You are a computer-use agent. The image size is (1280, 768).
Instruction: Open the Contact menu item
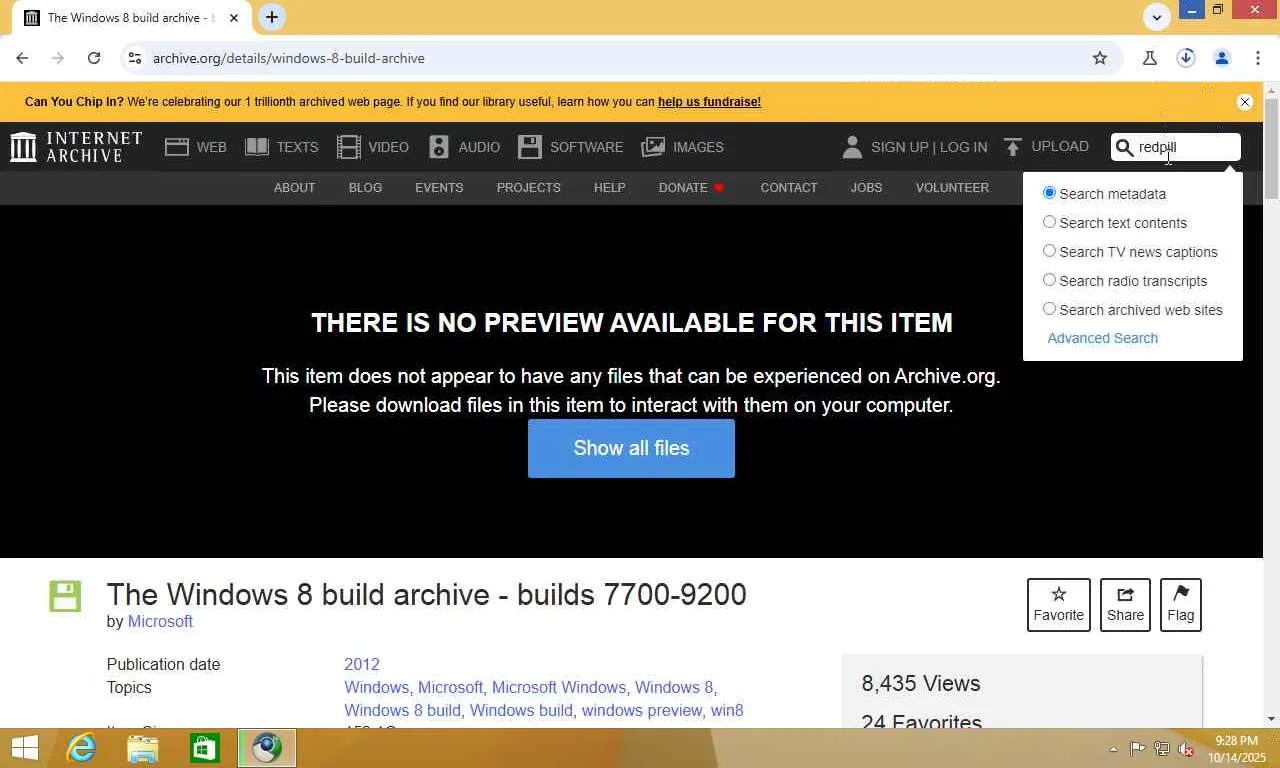[789, 187]
